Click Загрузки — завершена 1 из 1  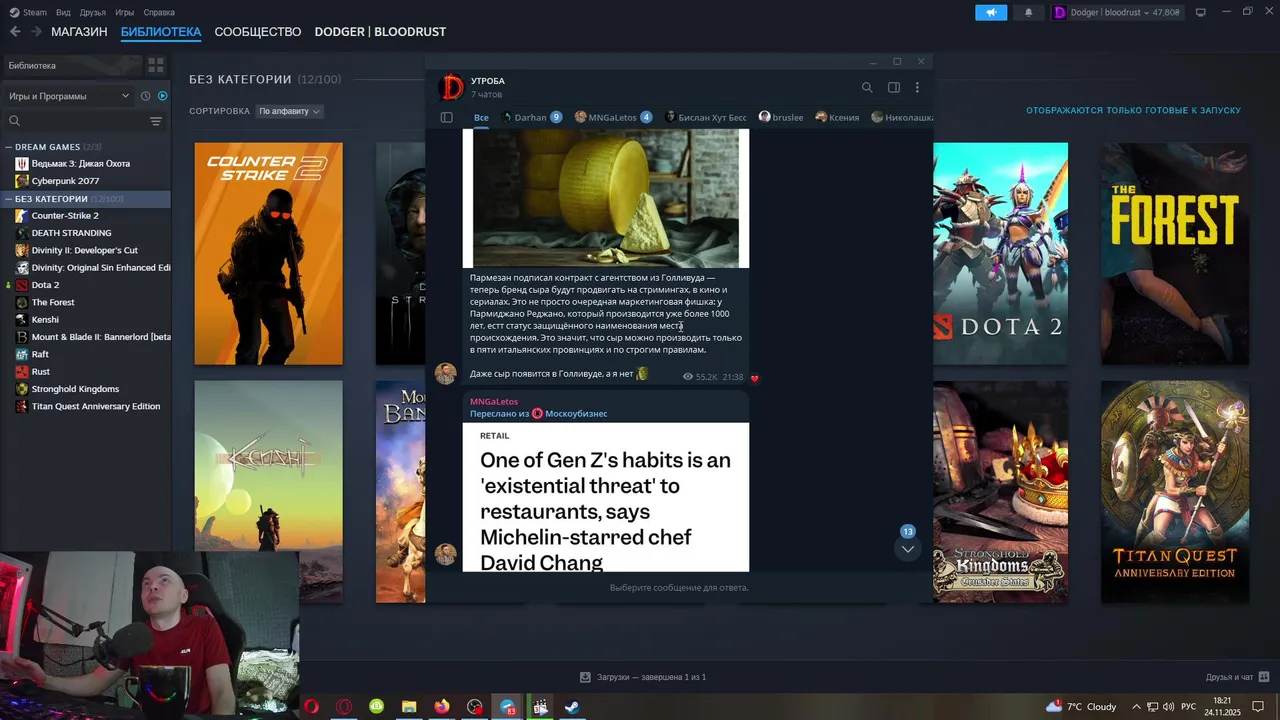click(x=651, y=677)
